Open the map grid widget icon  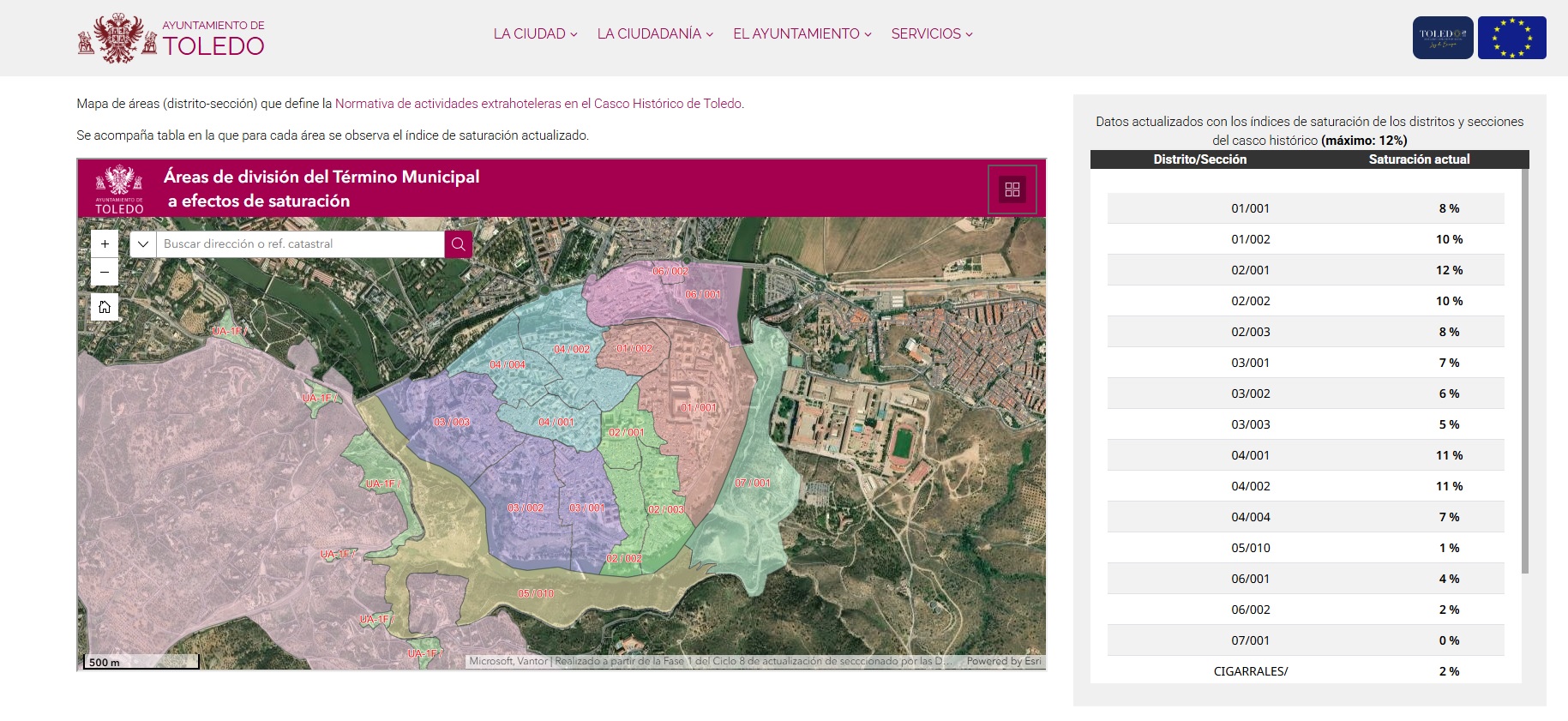1012,189
